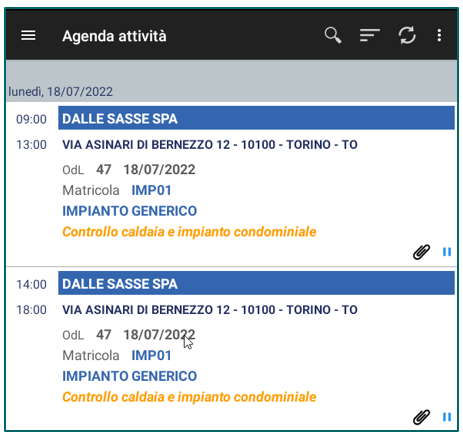Select the 14:00 DALLE SASSE SPA header
Image resolution: width=463 pixels, height=434 pixels.
click(x=256, y=283)
